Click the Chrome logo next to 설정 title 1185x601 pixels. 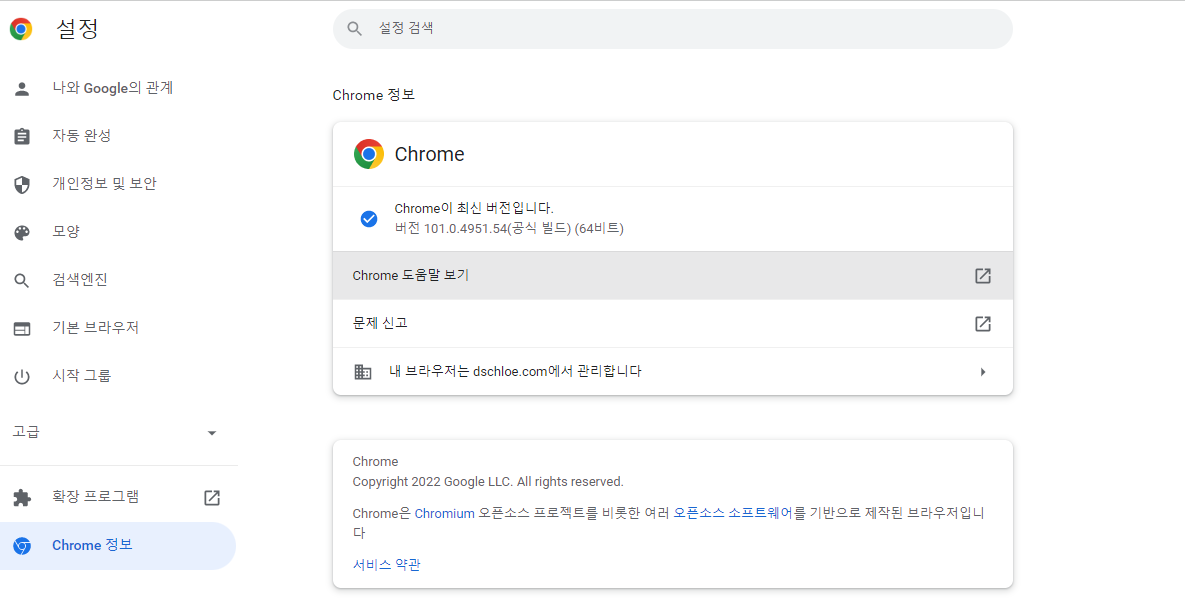point(21,29)
